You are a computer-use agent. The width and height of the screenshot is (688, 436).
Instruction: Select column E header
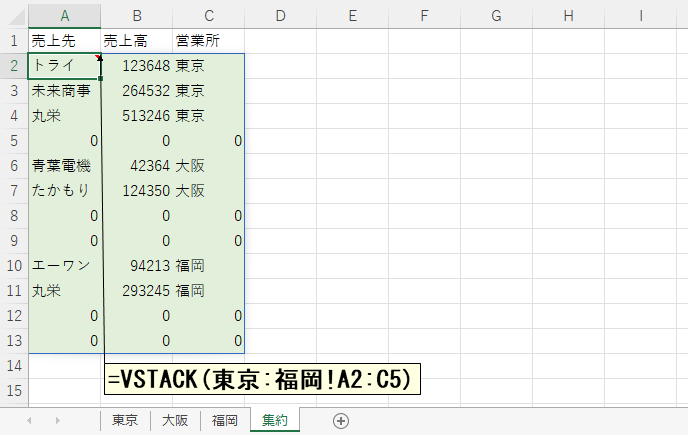coord(353,16)
